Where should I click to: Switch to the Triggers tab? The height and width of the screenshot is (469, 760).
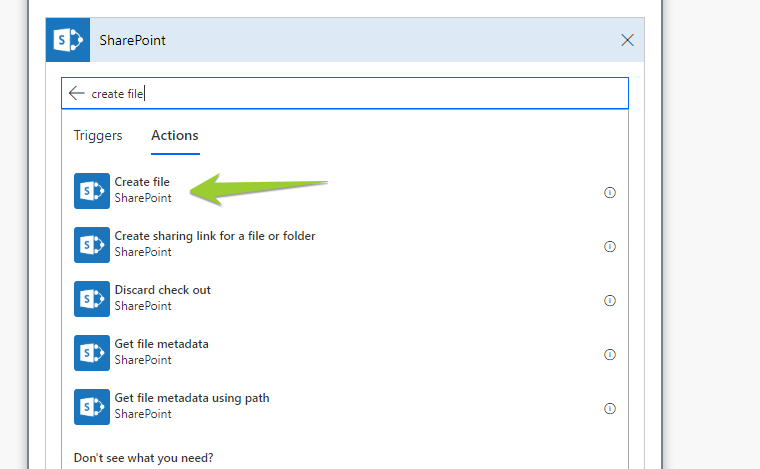tap(98, 135)
